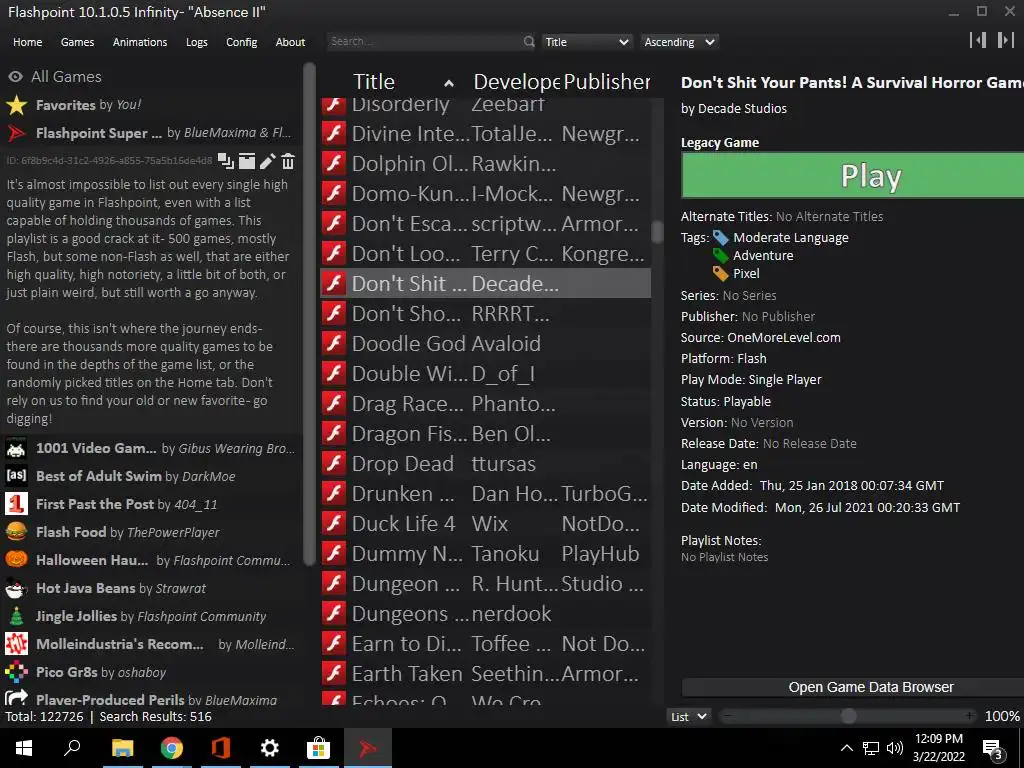
Task: Toggle the right sidebar visibility icon
Action: click(x=1005, y=40)
